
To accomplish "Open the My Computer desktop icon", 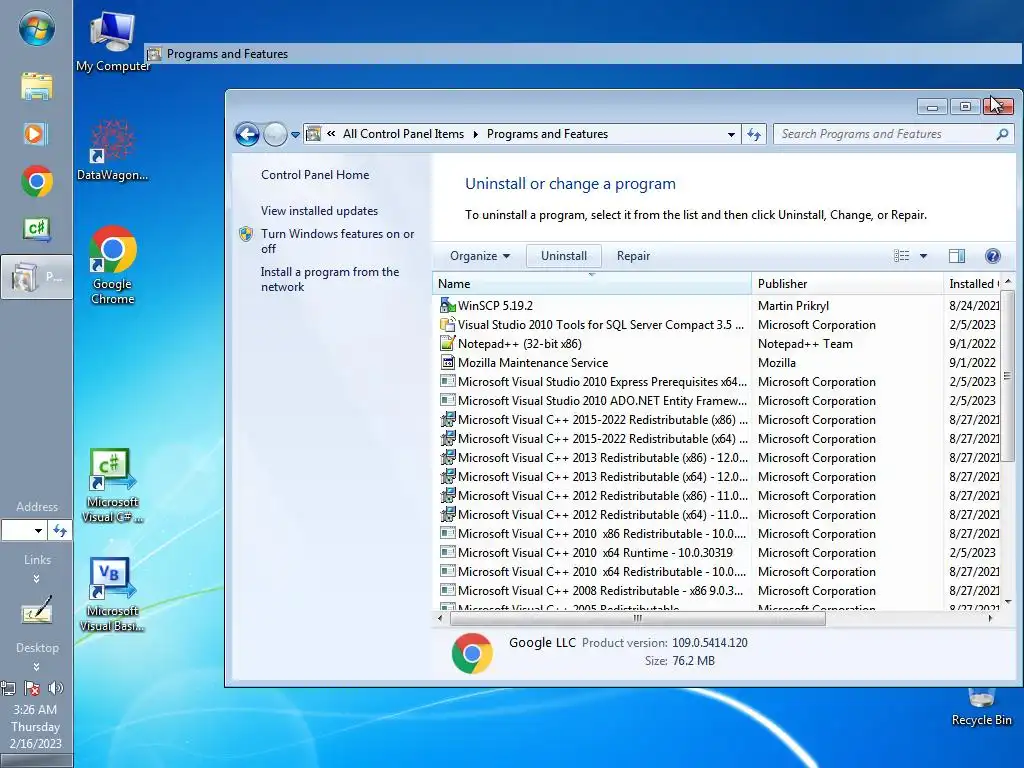I will pos(113,42).
